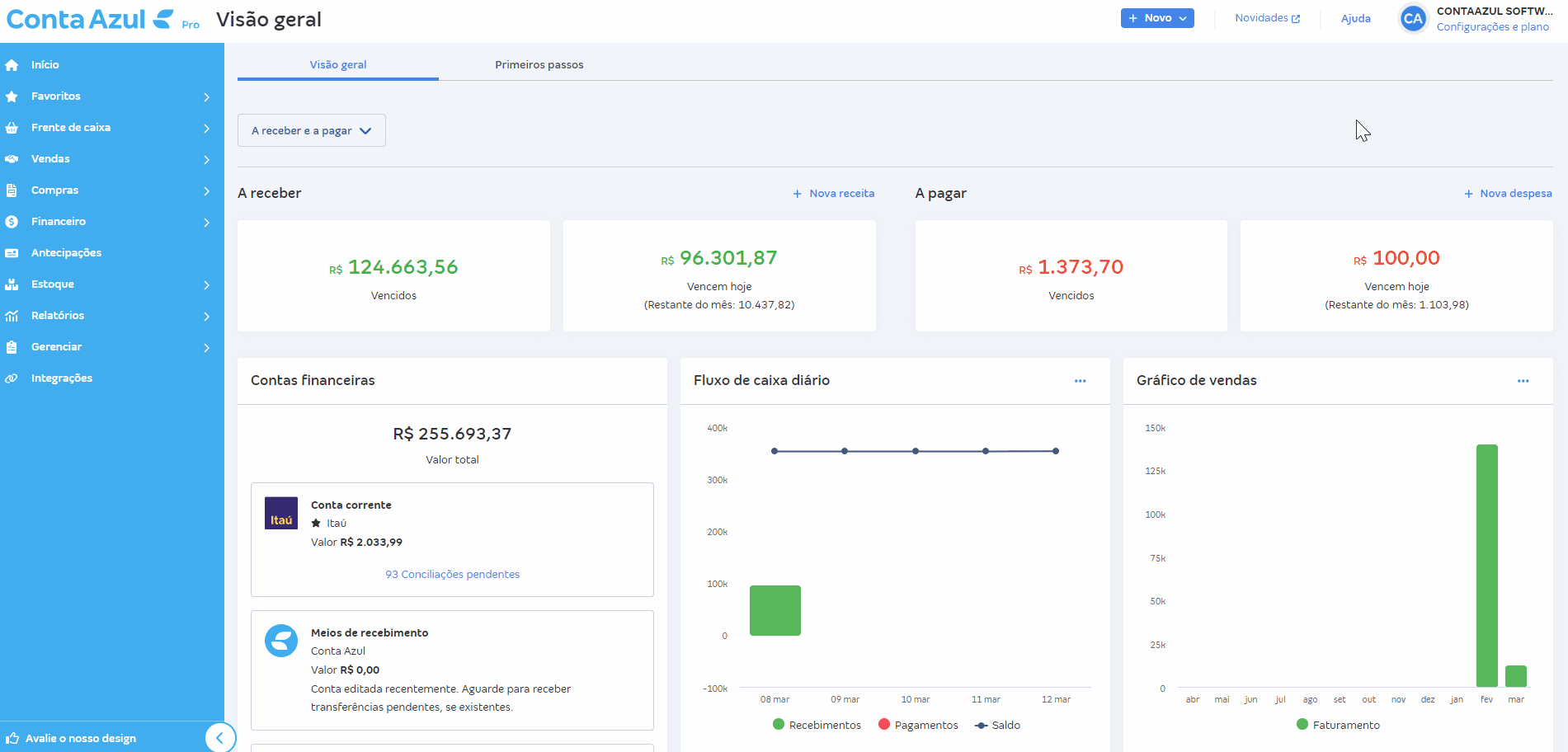Viewport: 1568px width, 752px height.
Task: Expand the Financeiro submenu chevron
Action: [206, 223]
